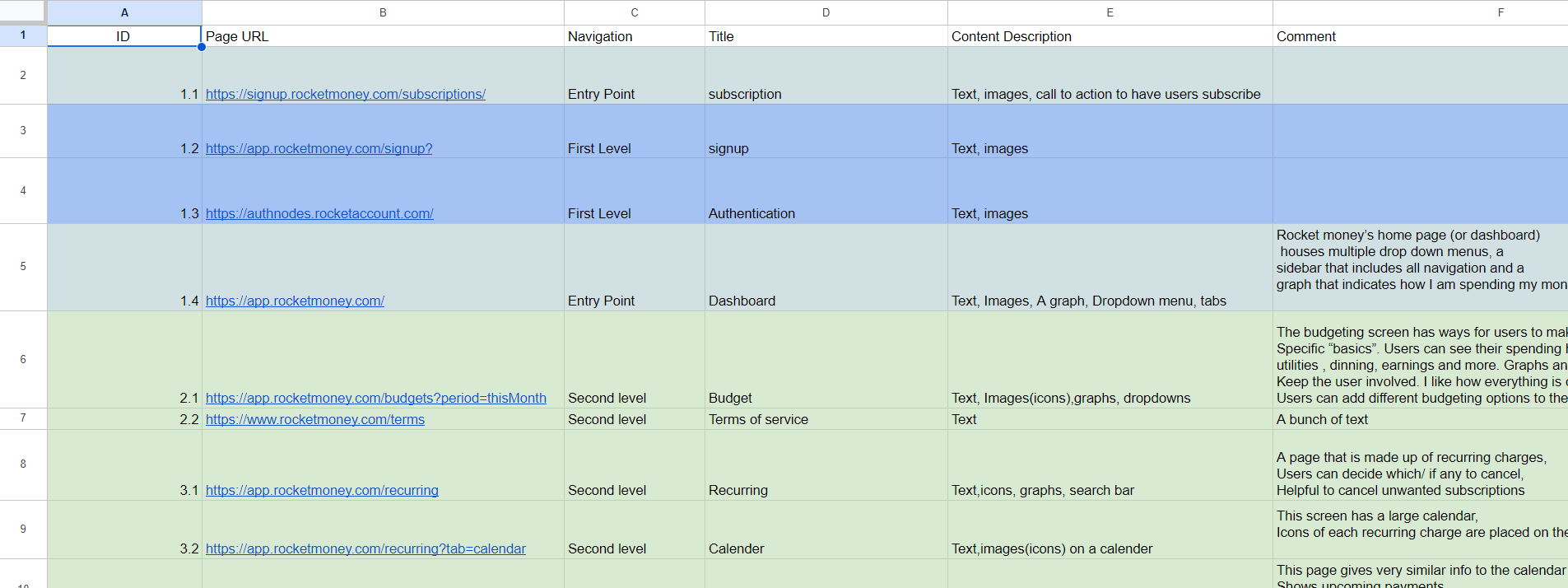Select row 3 header
Screen dimensions: 1568x588
(23, 130)
